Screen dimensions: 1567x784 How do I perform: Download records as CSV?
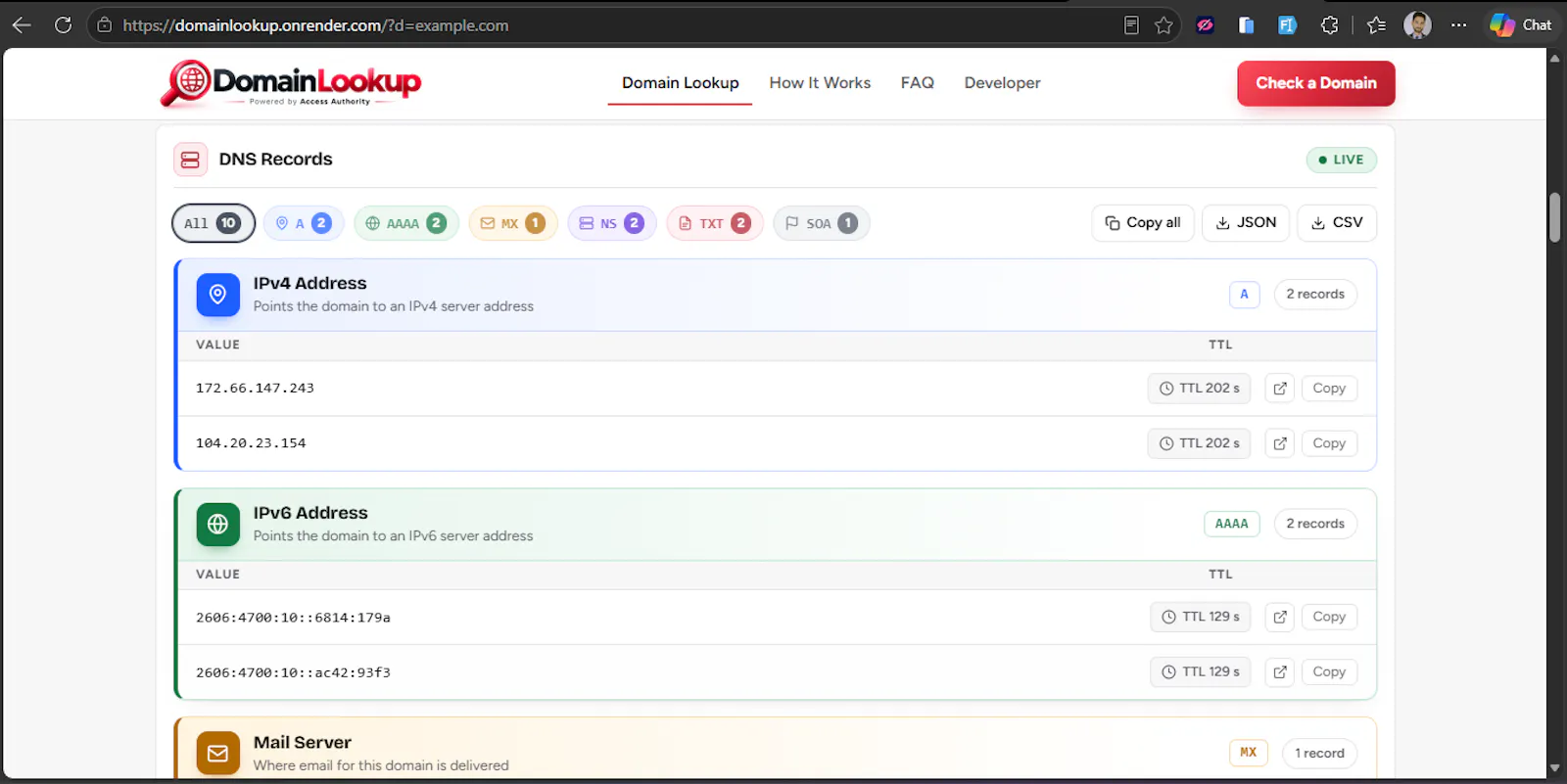(x=1337, y=223)
